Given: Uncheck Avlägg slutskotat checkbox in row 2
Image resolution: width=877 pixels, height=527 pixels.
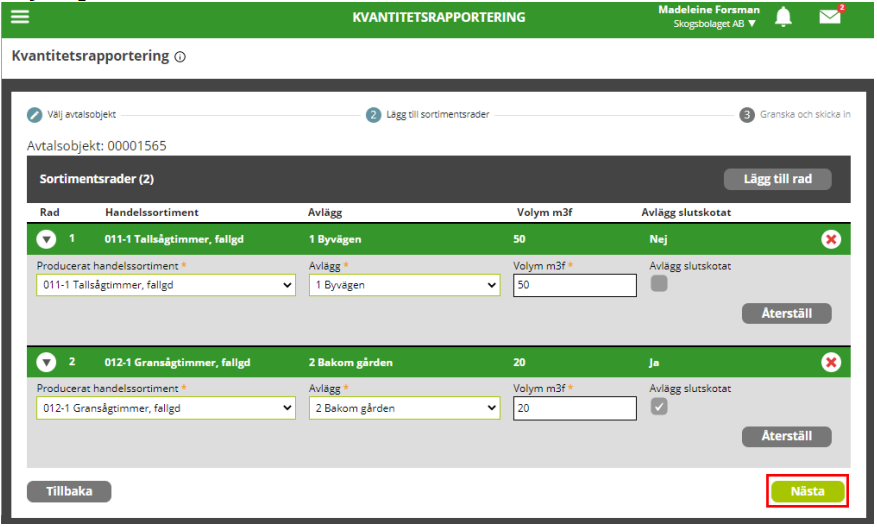Looking at the screenshot, I should [x=659, y=407].
